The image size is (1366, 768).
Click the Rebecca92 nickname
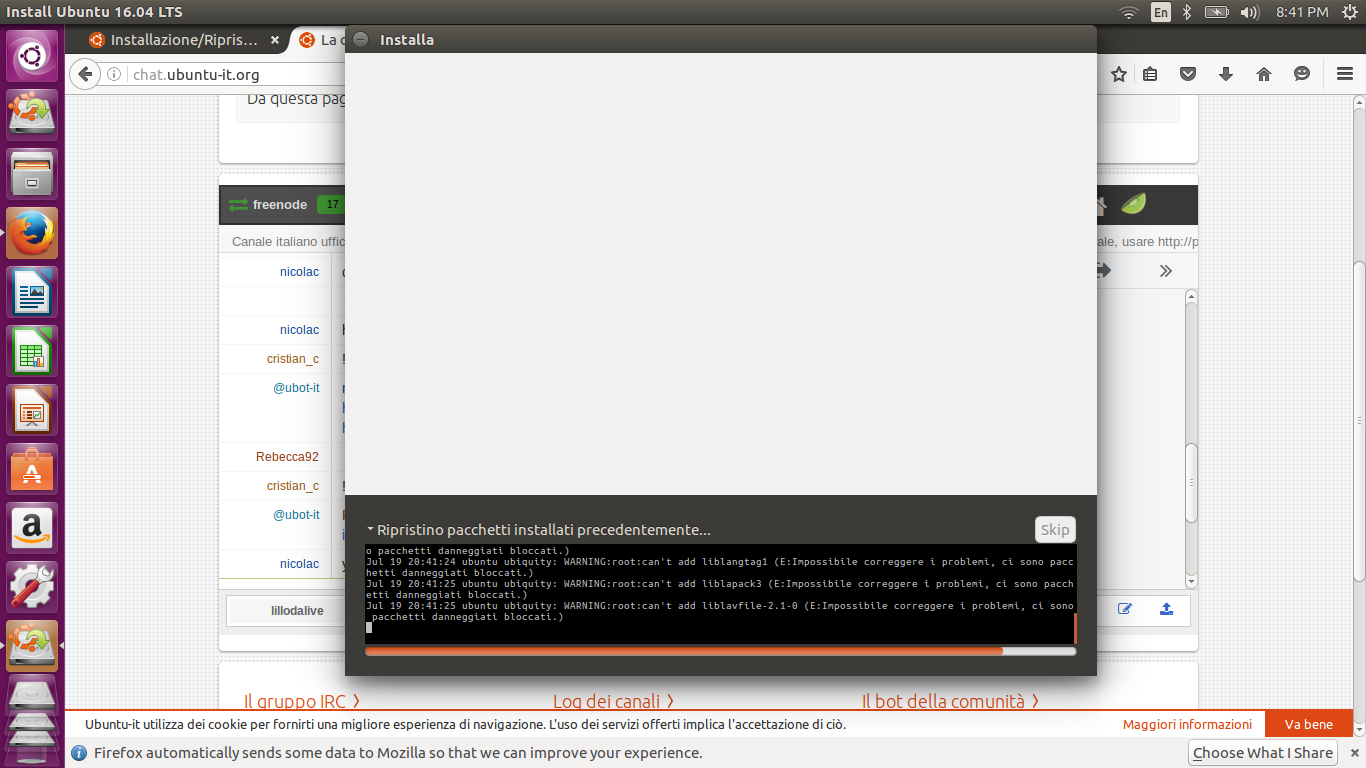point(287,457)
